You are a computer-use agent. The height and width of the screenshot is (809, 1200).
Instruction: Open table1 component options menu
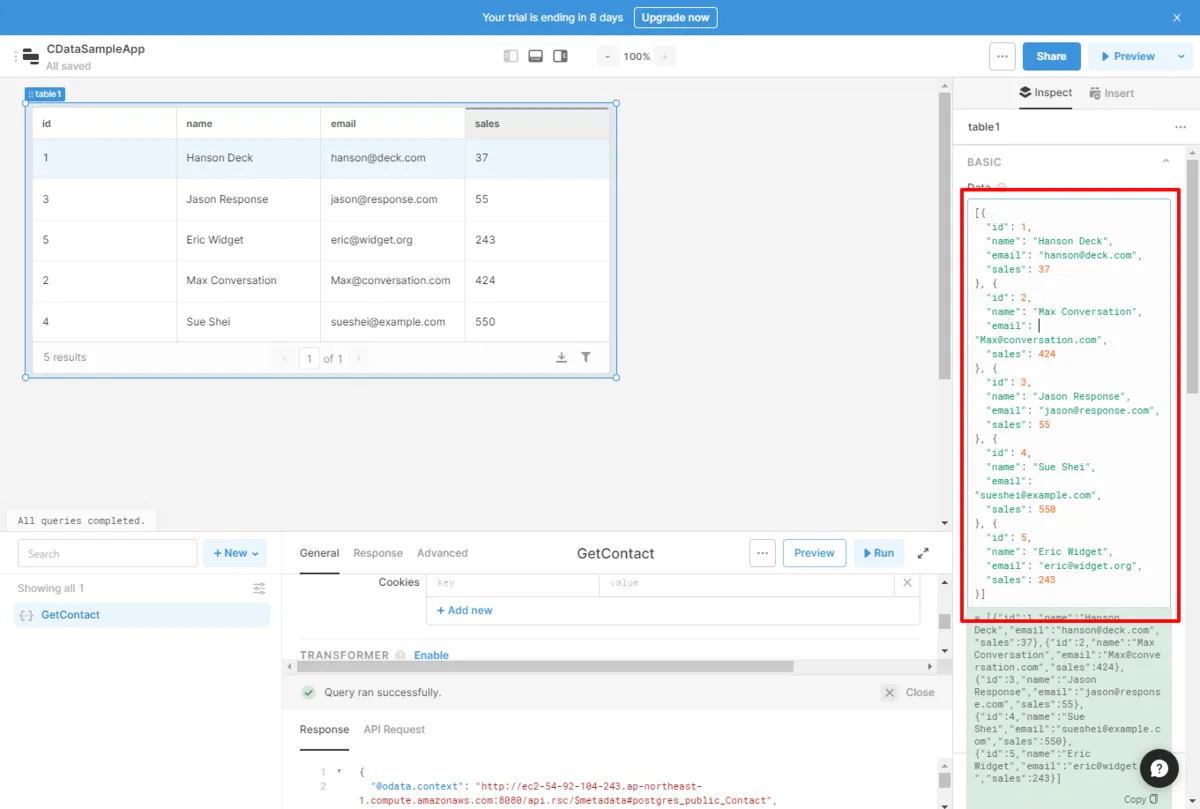pos(1180,127)
